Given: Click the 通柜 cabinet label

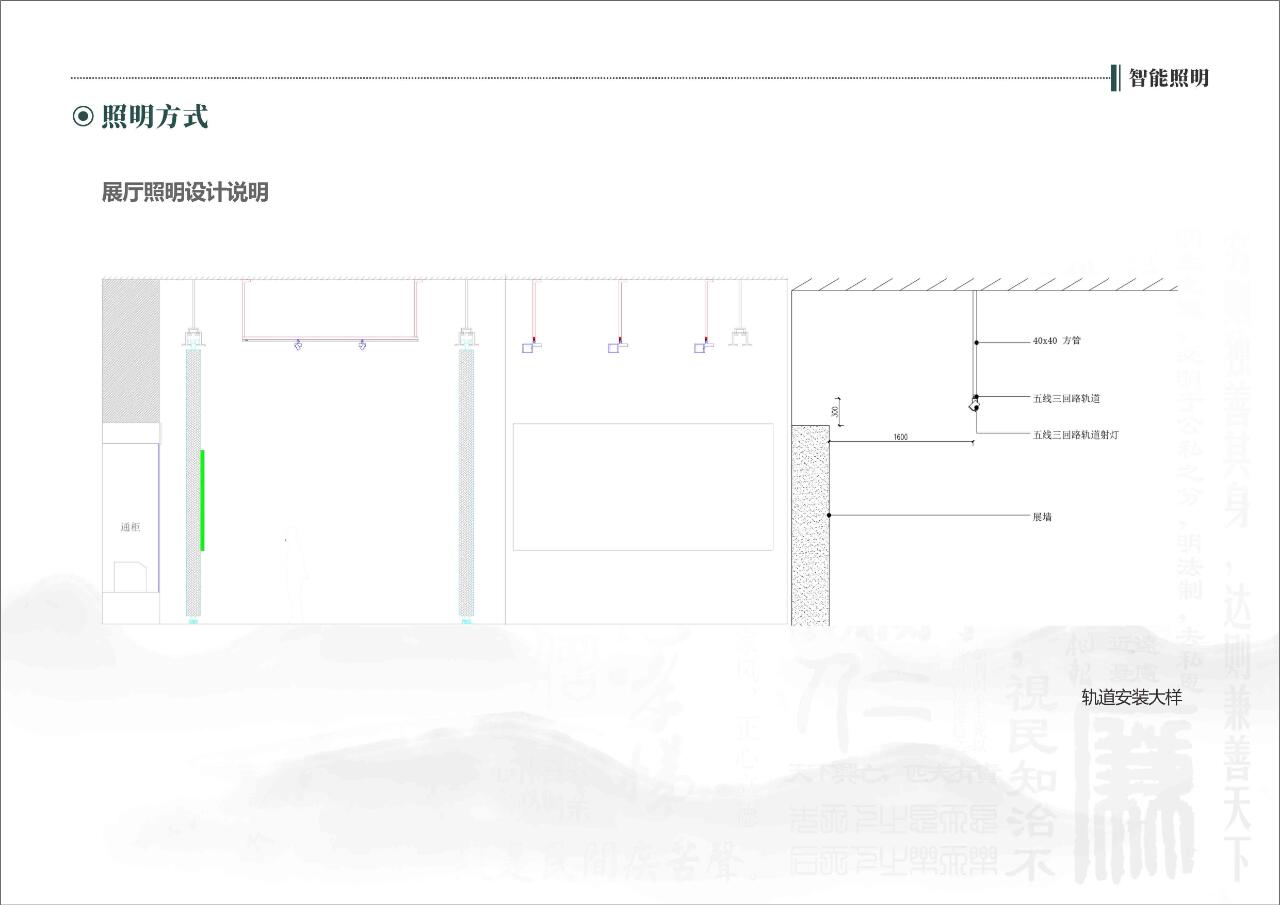Looking at the screenshot, I should click(x=130, y=527).
